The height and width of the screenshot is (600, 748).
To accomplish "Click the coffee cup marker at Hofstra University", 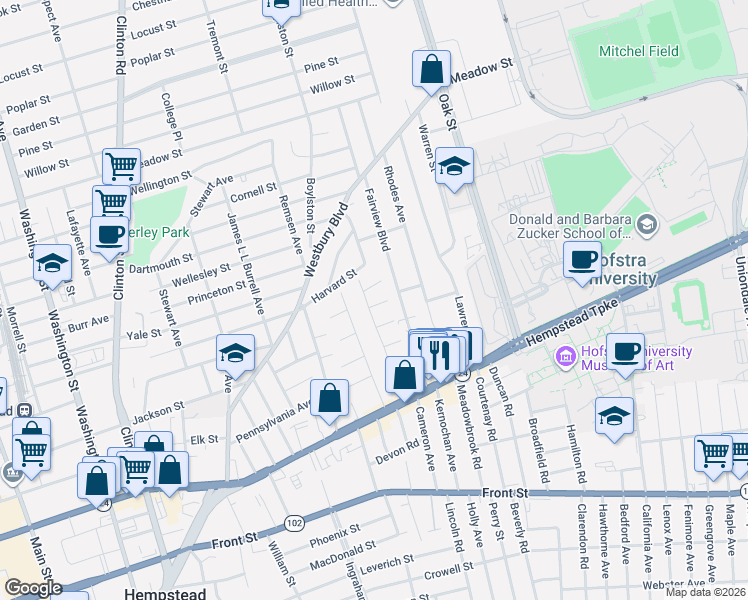I will coord(582,261).
